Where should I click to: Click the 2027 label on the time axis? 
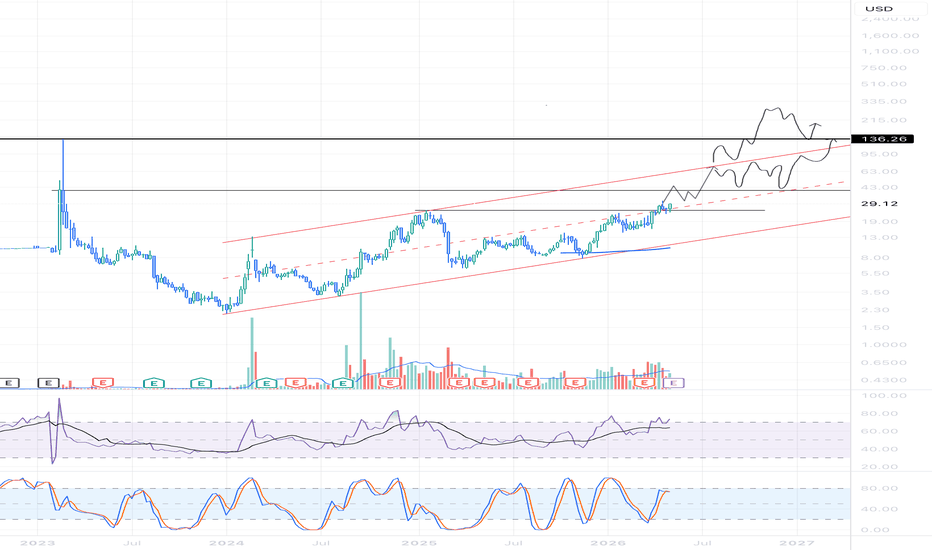click(797, 543)
